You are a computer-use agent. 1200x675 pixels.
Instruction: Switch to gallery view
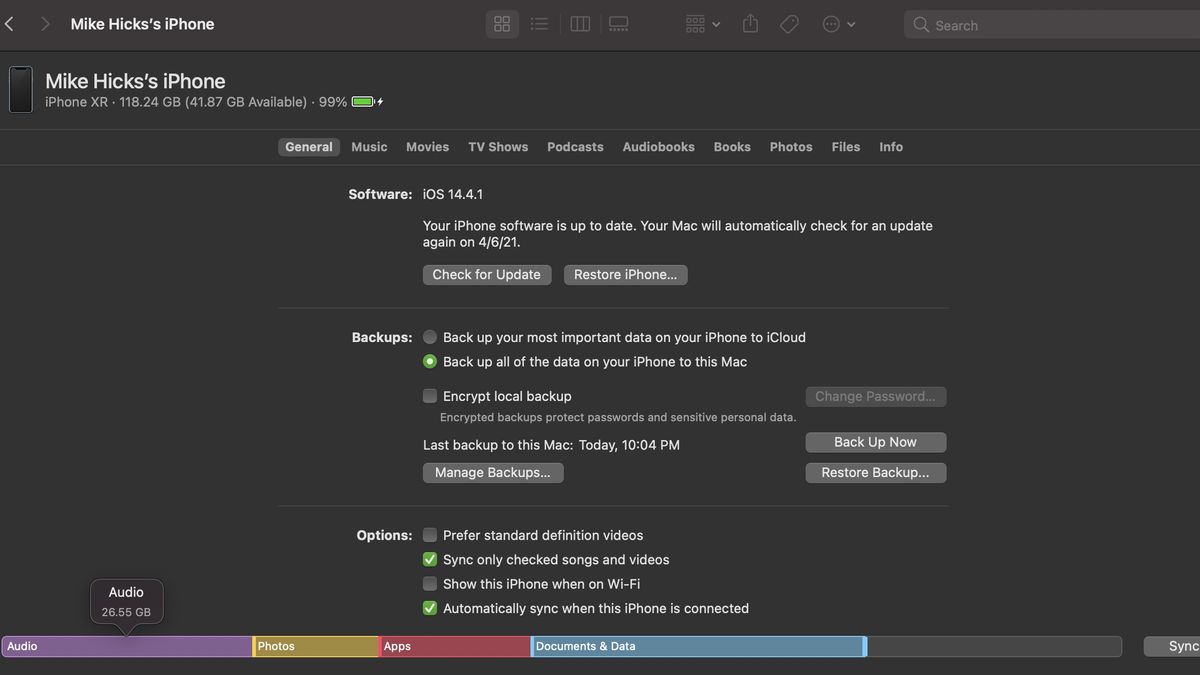(618, 24)
